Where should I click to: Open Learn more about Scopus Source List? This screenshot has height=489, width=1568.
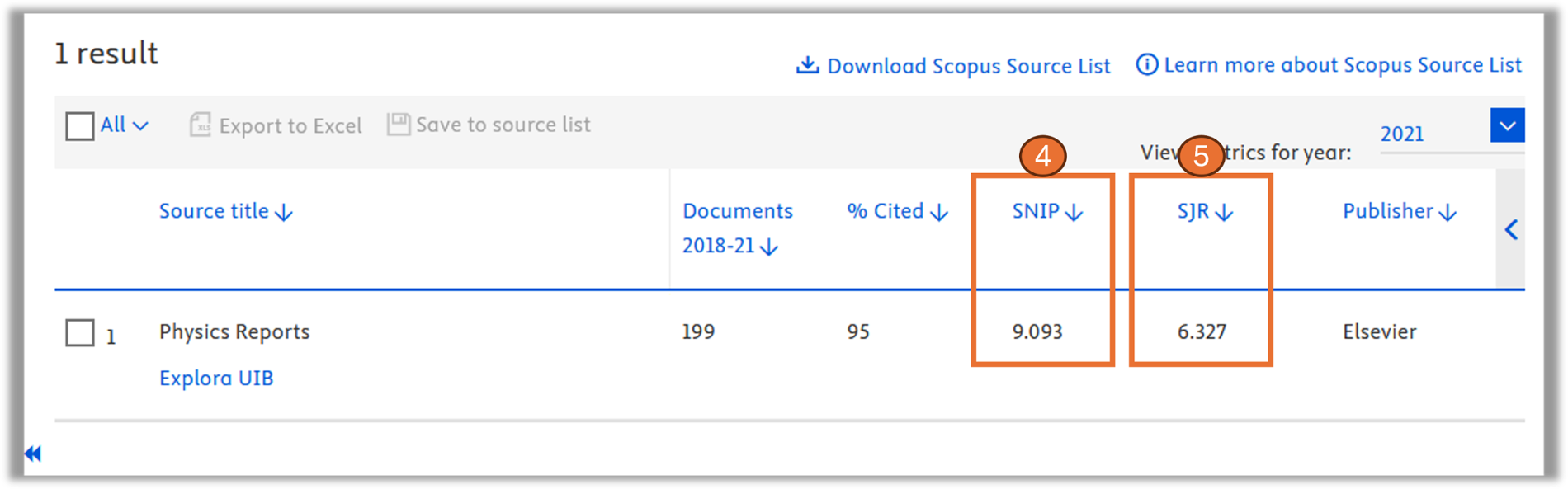coord(1342,65)
